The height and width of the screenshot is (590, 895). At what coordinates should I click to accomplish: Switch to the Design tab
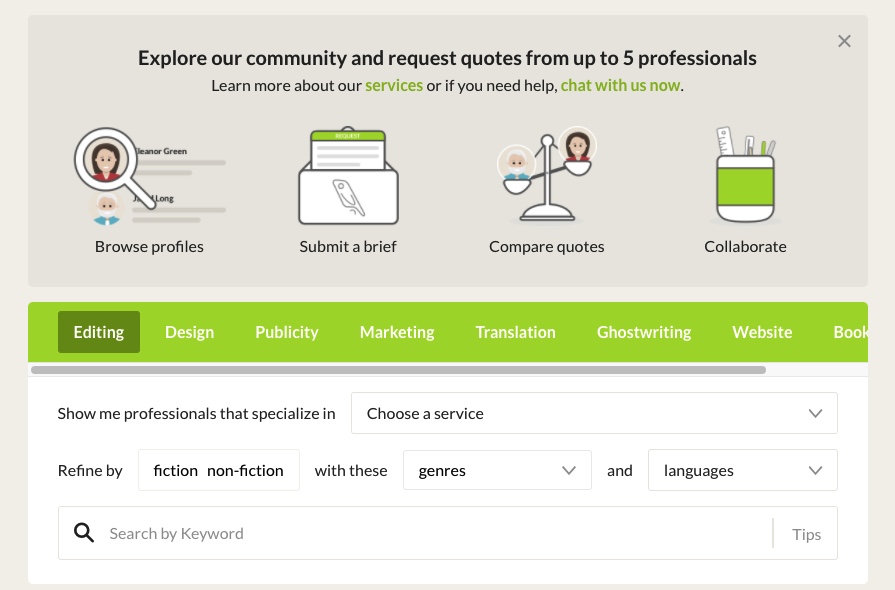pyautogui.click(x=189, y=332)
